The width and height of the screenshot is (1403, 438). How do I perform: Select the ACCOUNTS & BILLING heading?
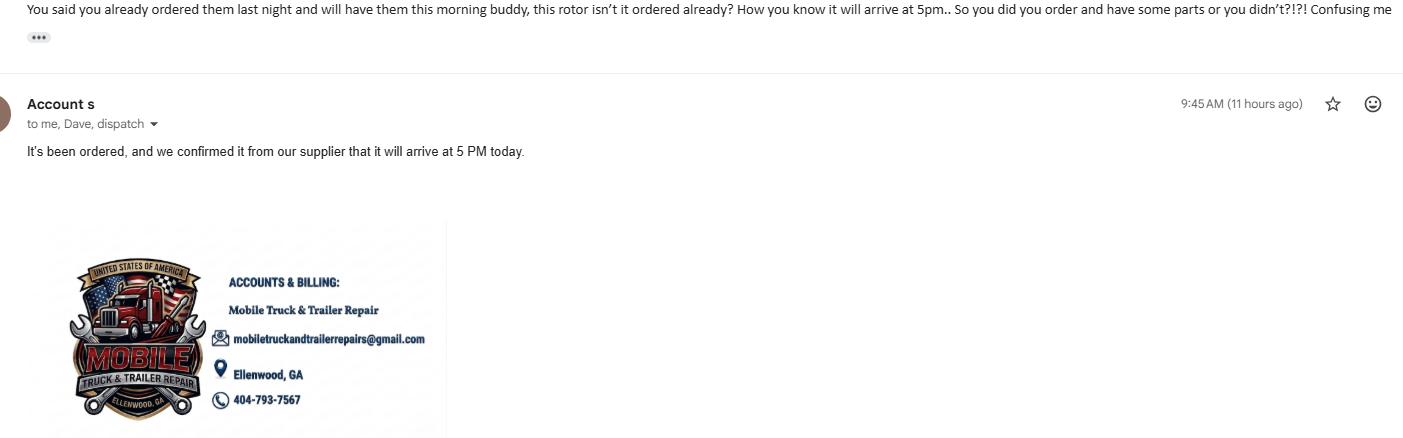click(284, 283)
